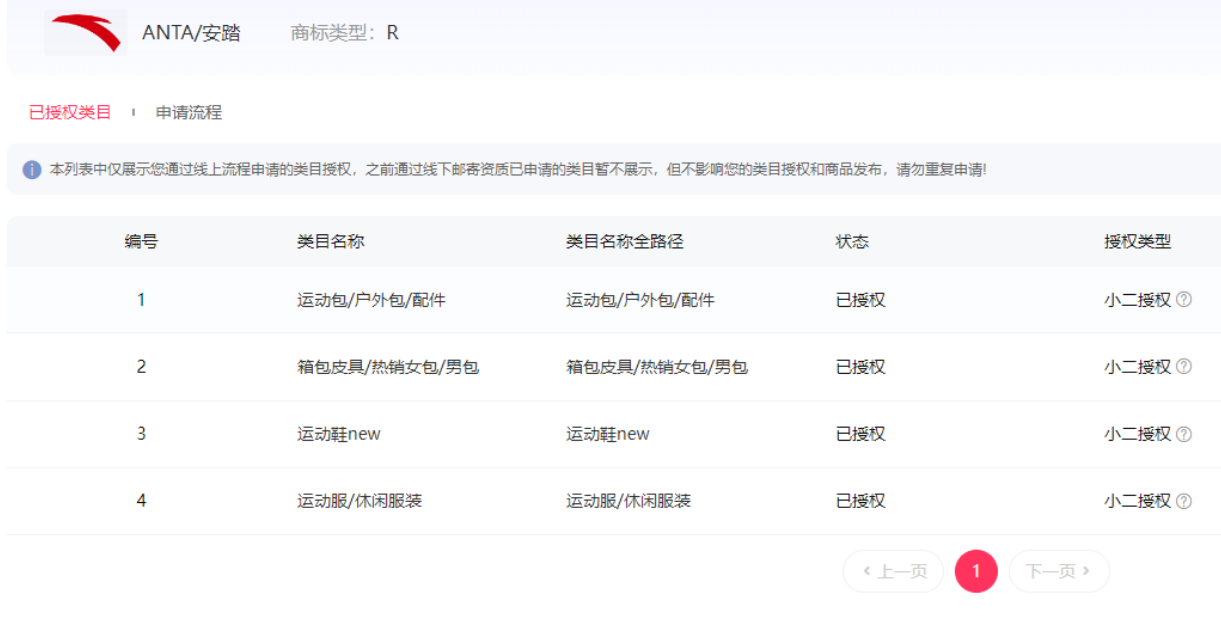Click the 类目名称 column header

[x=331, y=241]
